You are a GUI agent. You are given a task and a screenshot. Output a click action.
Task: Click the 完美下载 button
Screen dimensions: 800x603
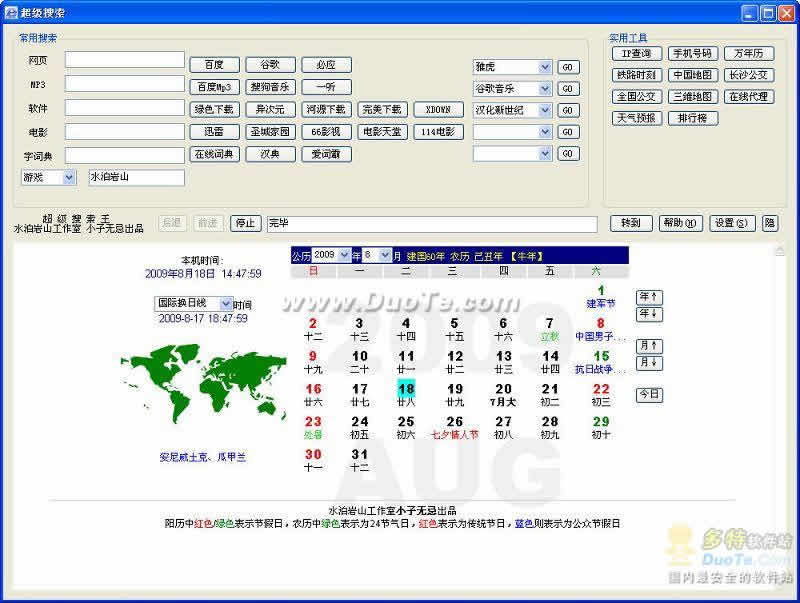click(383, 110)
